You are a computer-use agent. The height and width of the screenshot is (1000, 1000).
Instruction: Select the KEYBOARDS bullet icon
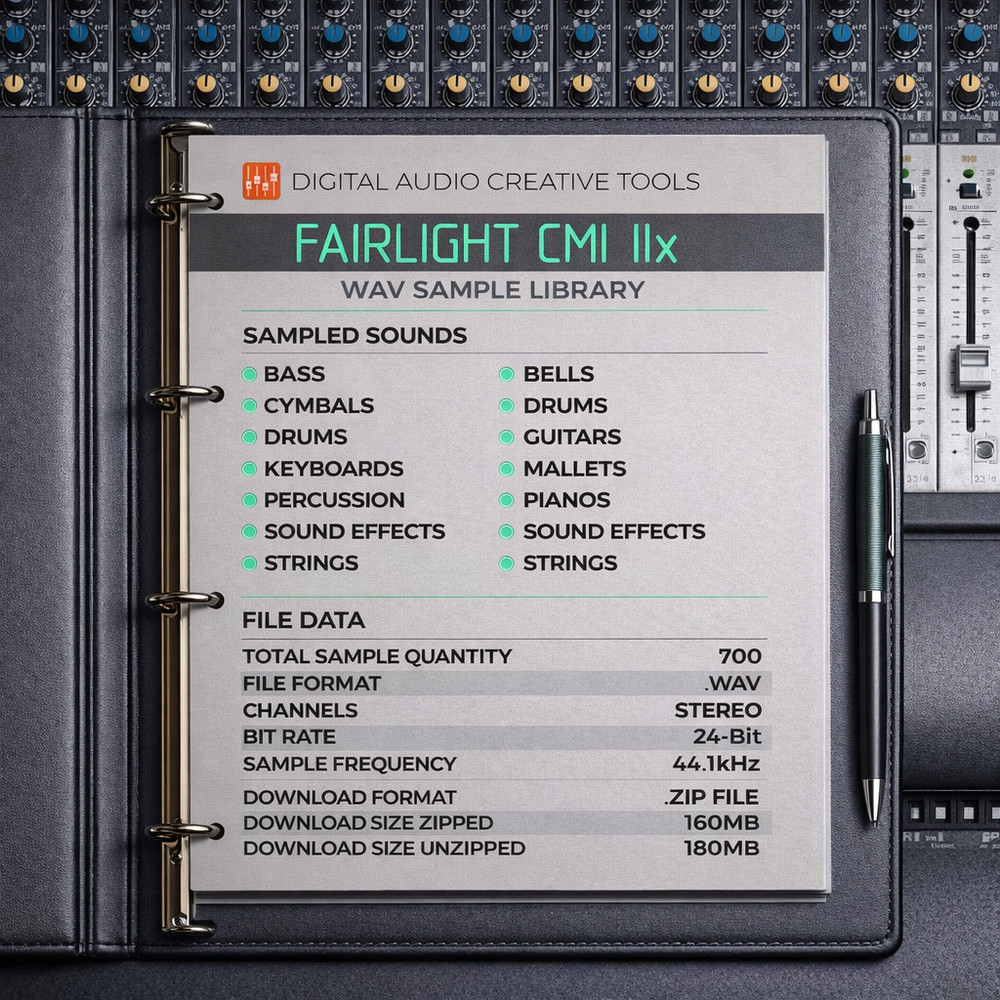pos(249,469)
